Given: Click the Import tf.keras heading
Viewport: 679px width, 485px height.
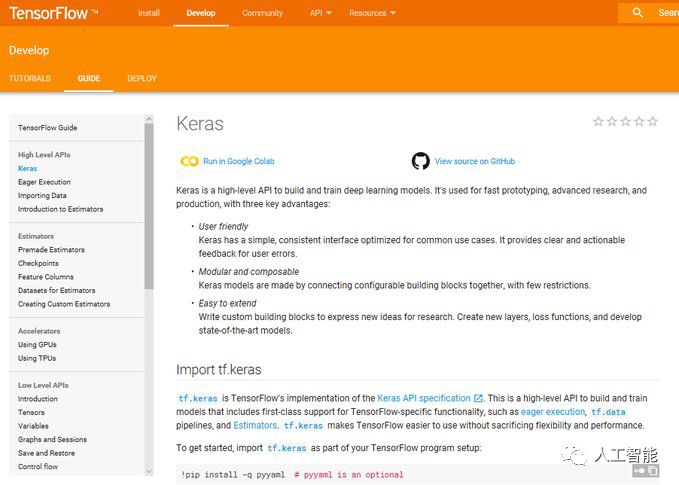Looking at the screenshot, I should pos(219,369).
